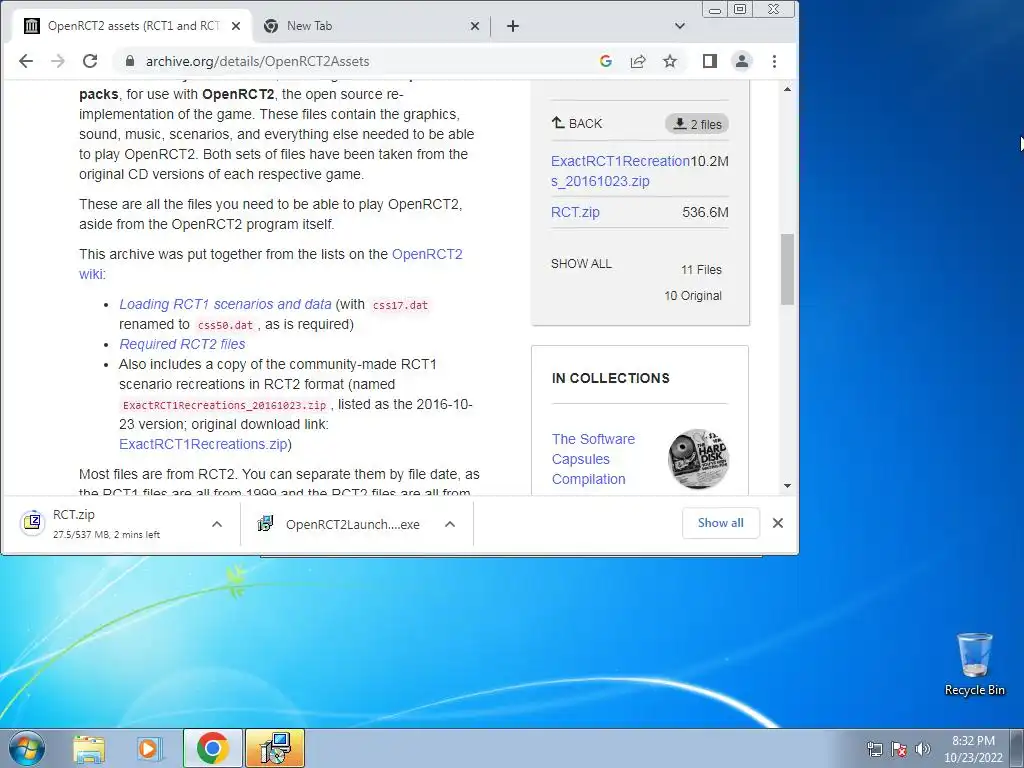Expand the RCT.zip download options chevron

pos(217,524)
